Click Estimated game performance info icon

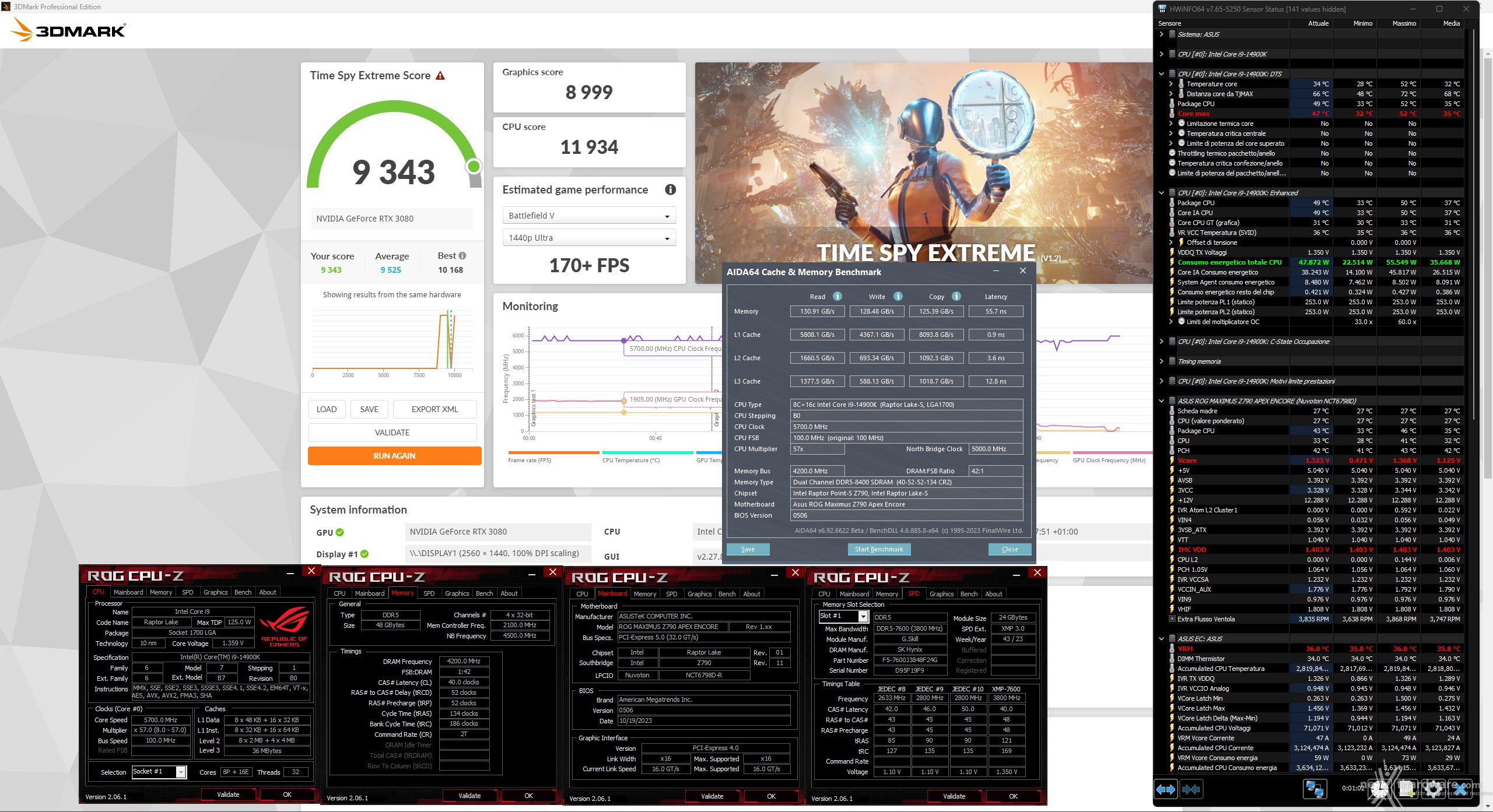click(x=671, y=189)
